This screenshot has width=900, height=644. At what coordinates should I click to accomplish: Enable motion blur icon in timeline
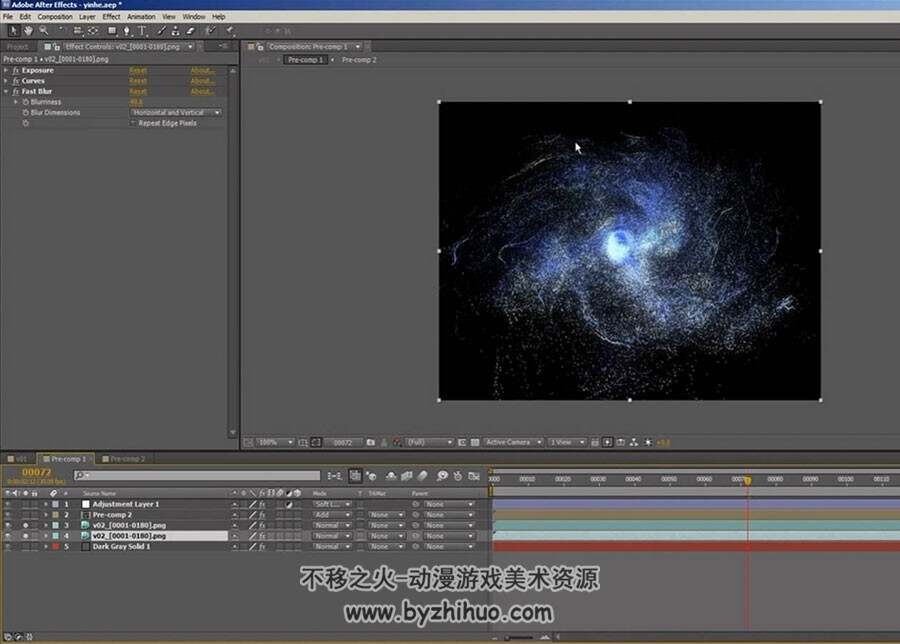coord(422,475)
